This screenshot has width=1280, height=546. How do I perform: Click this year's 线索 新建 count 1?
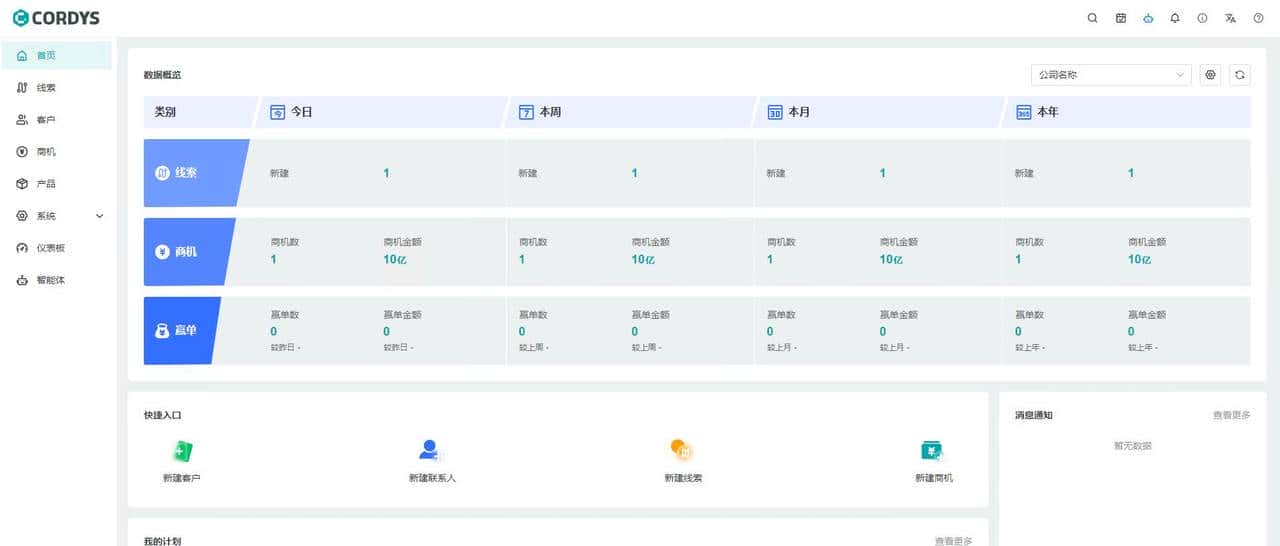[x=1131, y=173]
